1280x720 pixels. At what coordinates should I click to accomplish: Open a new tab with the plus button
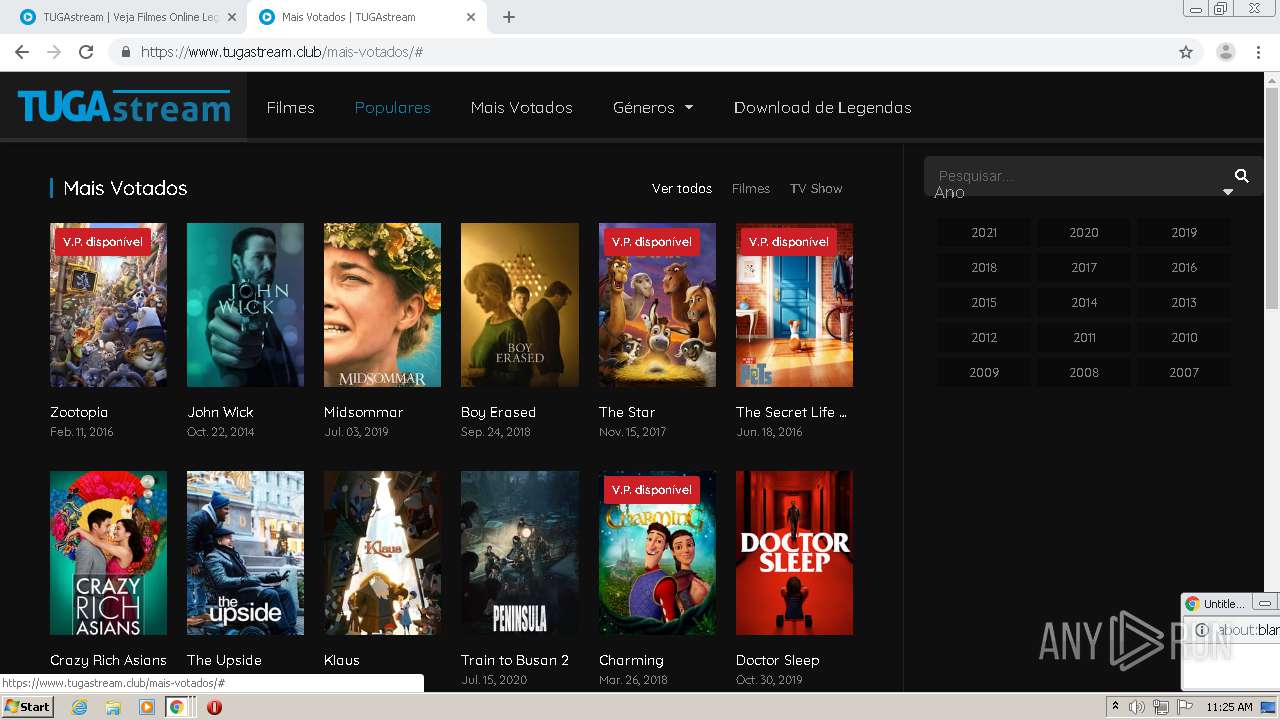pyautogui.click(x=509, y=17)
